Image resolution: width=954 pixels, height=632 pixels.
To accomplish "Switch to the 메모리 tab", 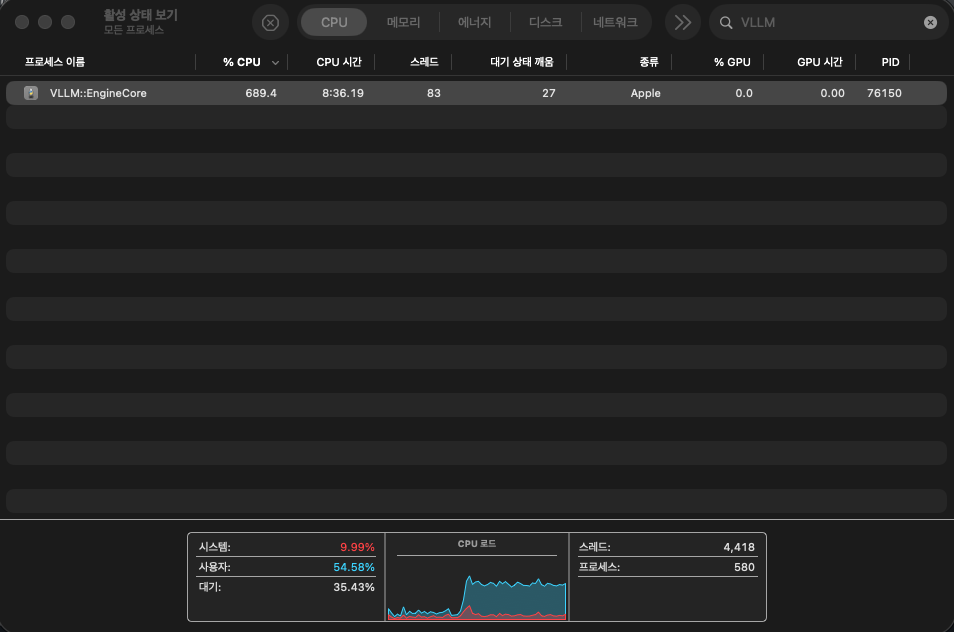I will click(403, 23).
